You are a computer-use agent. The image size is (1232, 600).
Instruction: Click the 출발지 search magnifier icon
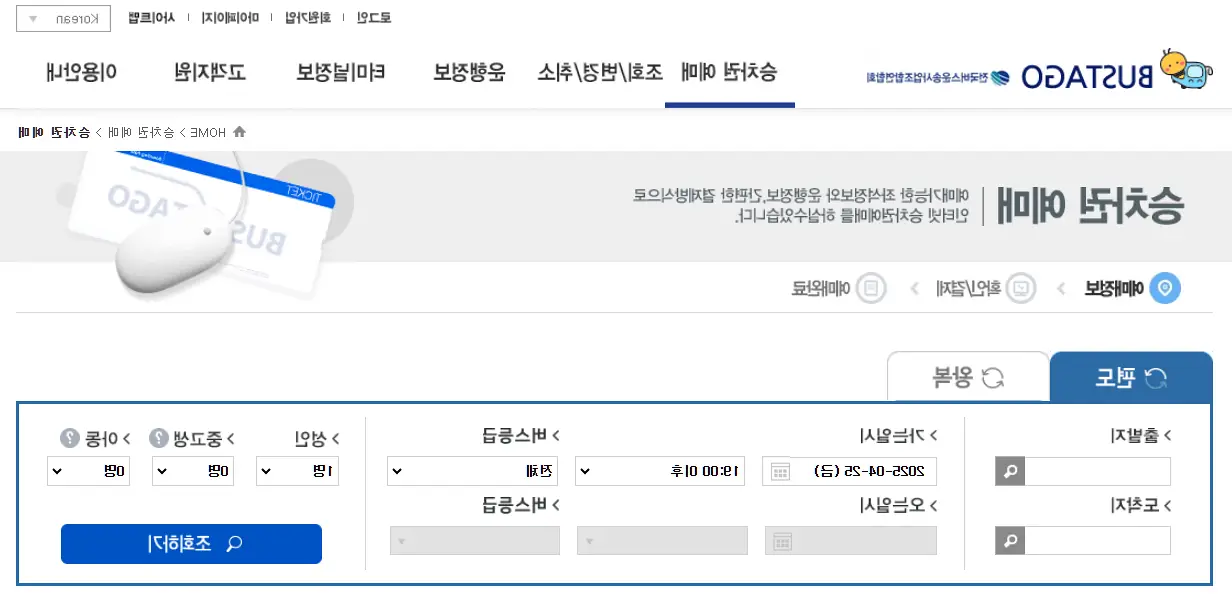pos(1010,471)
